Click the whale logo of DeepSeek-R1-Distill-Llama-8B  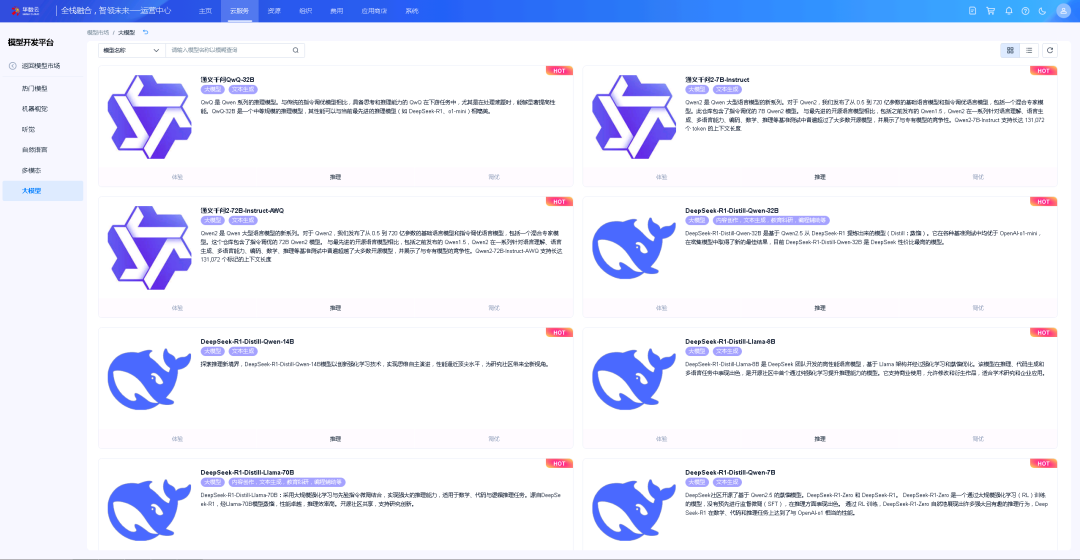[634, 379]
